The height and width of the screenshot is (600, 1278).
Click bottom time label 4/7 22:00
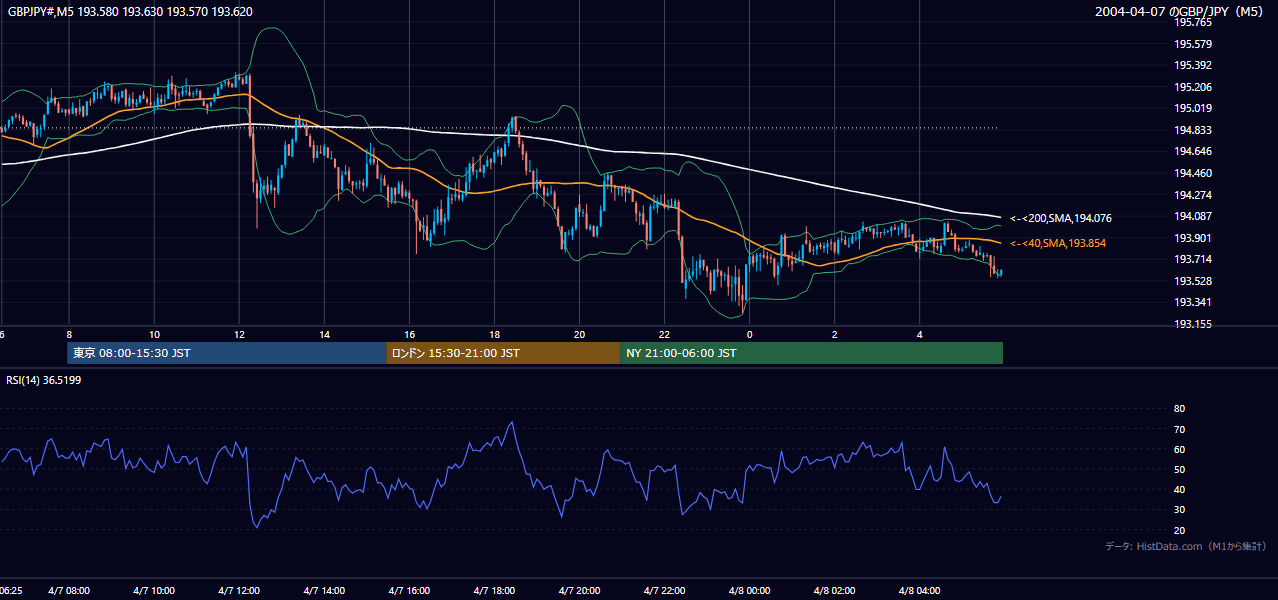coord(664,591)
